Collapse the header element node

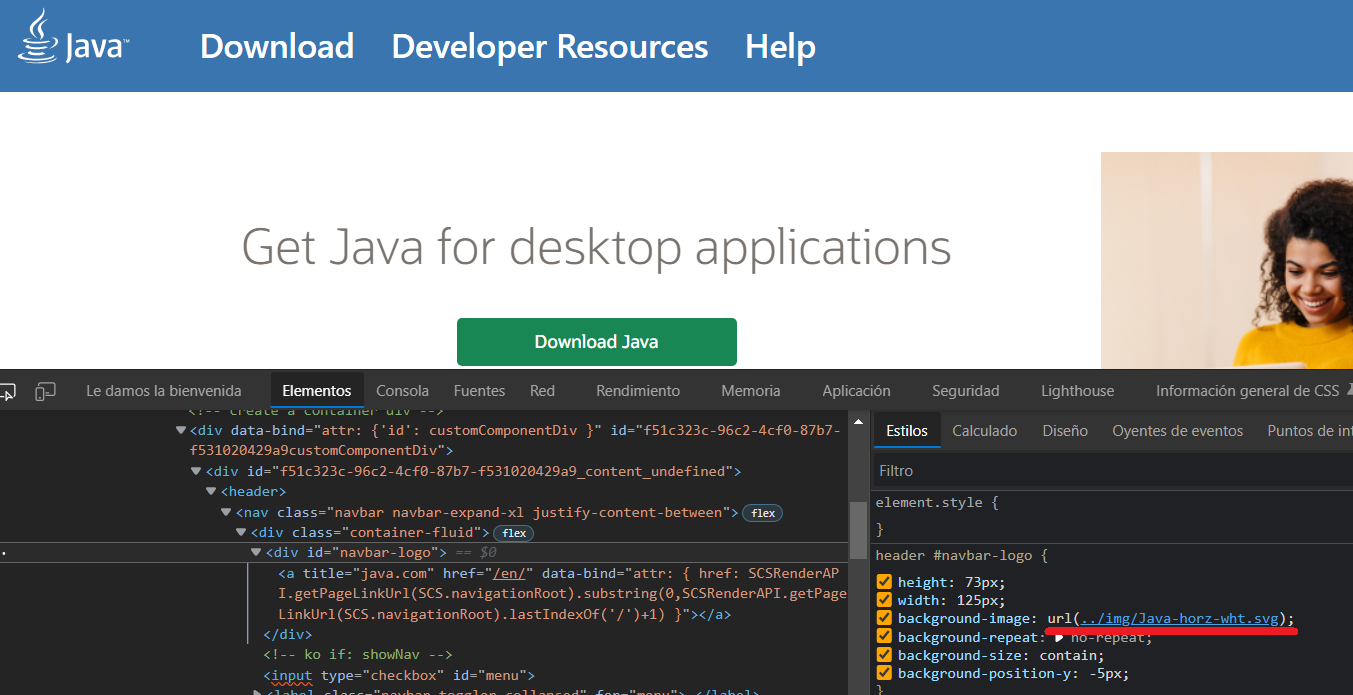pos(212,492)
